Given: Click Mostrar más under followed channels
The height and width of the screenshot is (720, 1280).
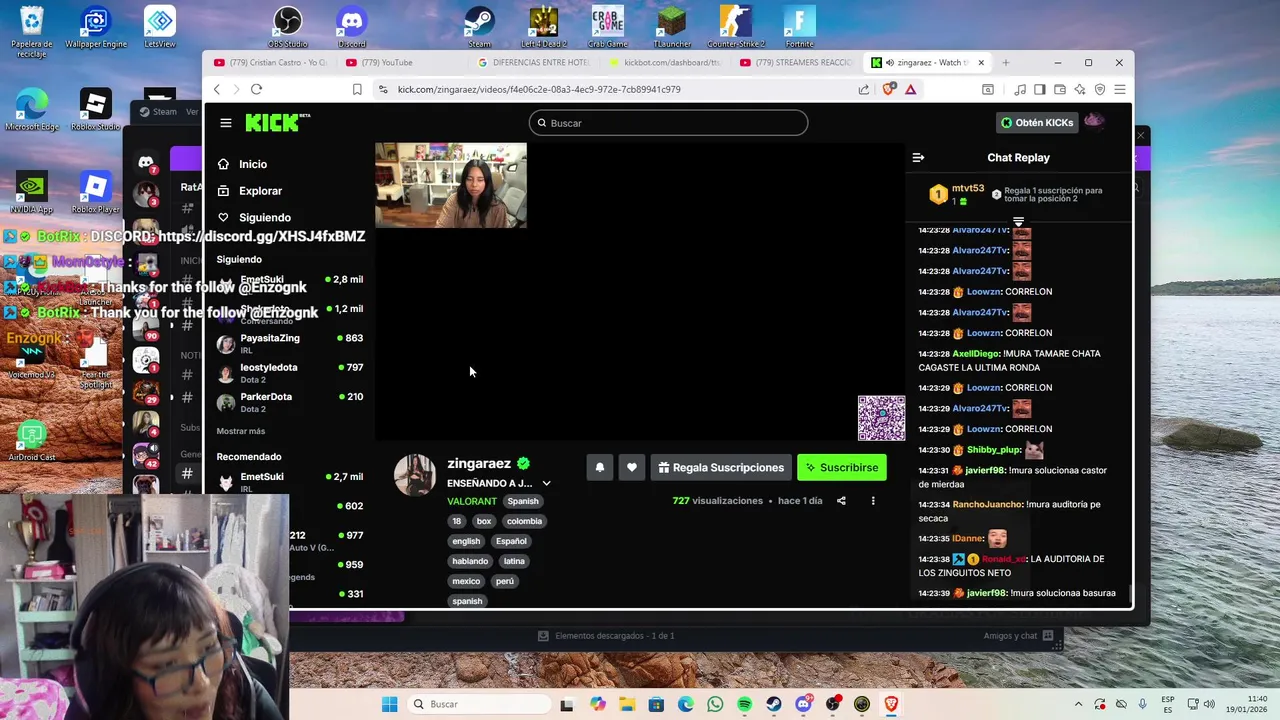Looking at the screenshot, I should click(x=241, y=431).
